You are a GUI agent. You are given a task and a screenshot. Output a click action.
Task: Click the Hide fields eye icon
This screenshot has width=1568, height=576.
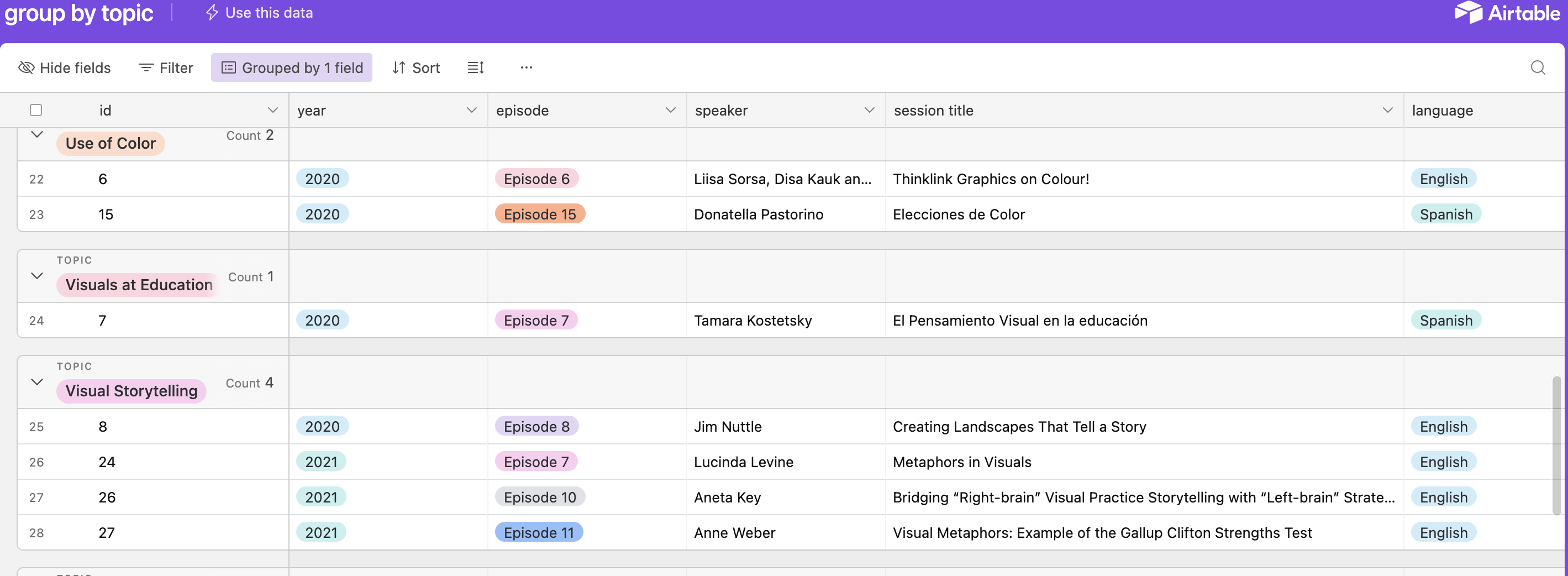click(x=26, y=67)
